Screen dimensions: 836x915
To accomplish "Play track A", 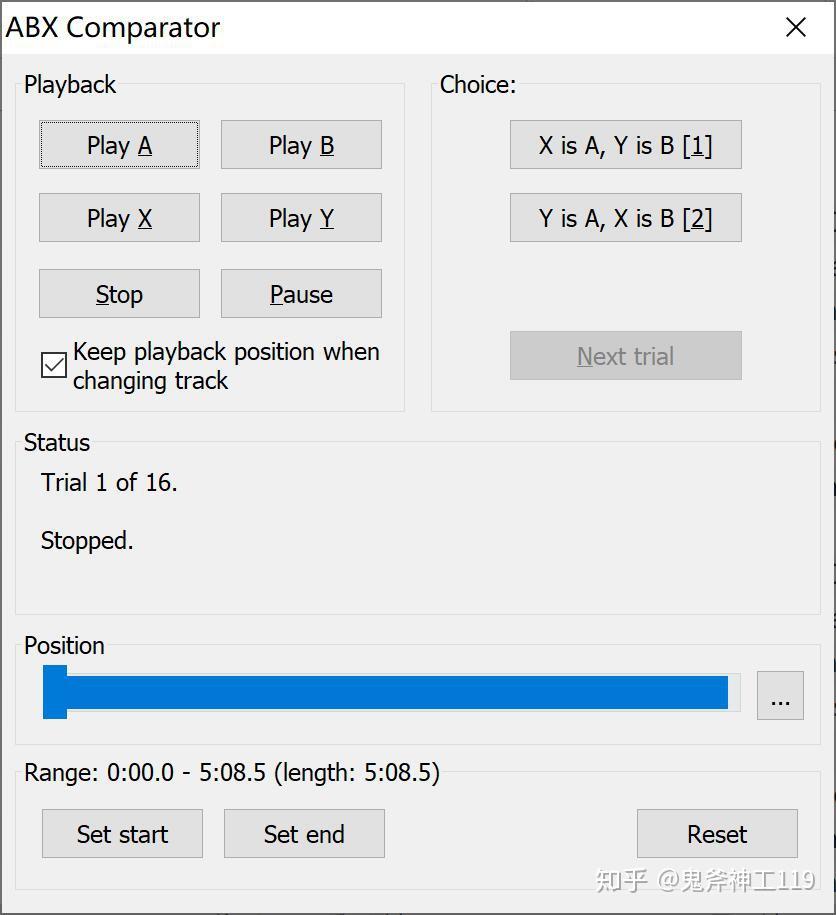I will coord(119,146).
